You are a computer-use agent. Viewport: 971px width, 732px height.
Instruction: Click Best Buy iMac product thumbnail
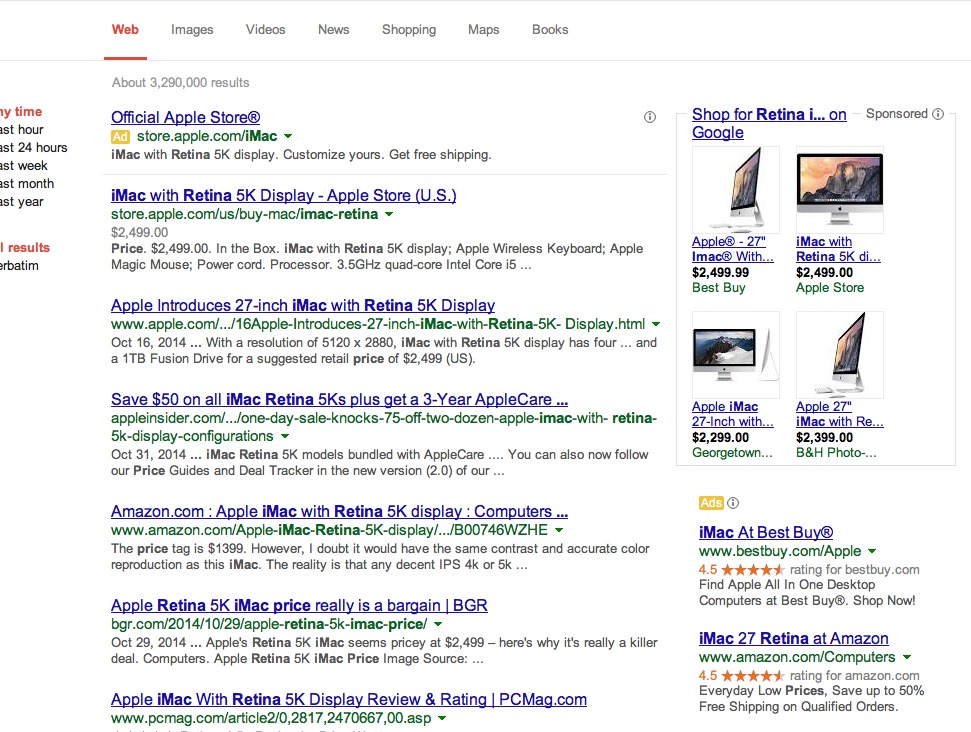point(736,190)
